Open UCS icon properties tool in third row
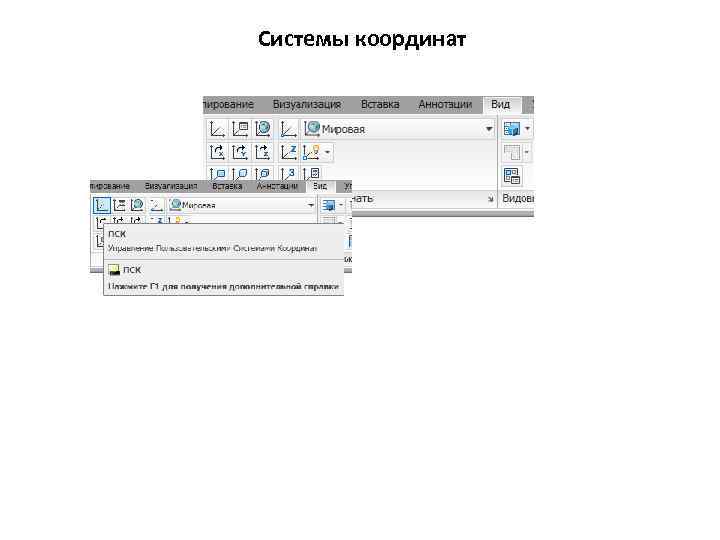Viewport: 720px width, 540px height. click(x=311, y=173)
